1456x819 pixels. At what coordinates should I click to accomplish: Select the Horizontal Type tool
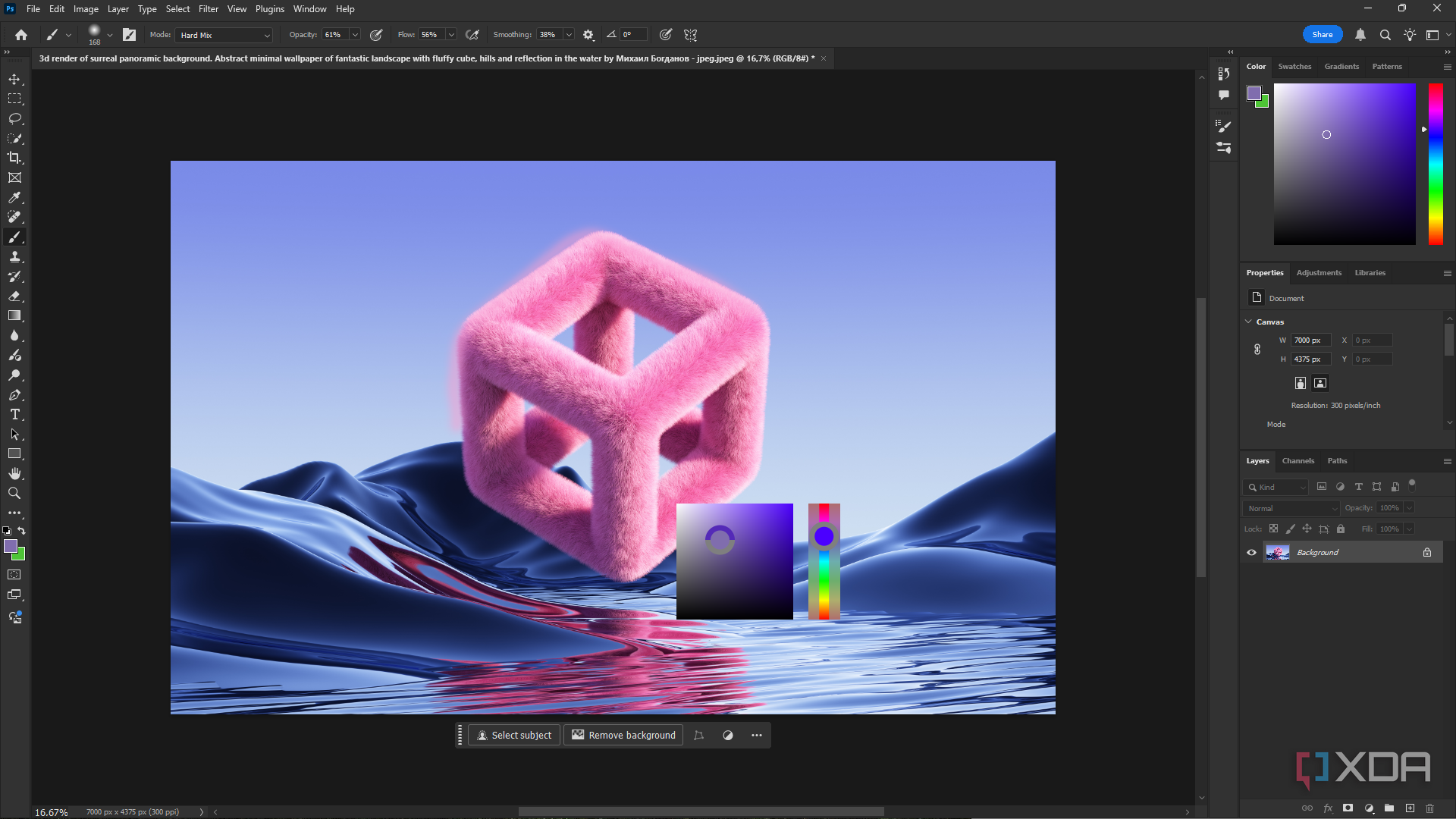click(14, 415)
